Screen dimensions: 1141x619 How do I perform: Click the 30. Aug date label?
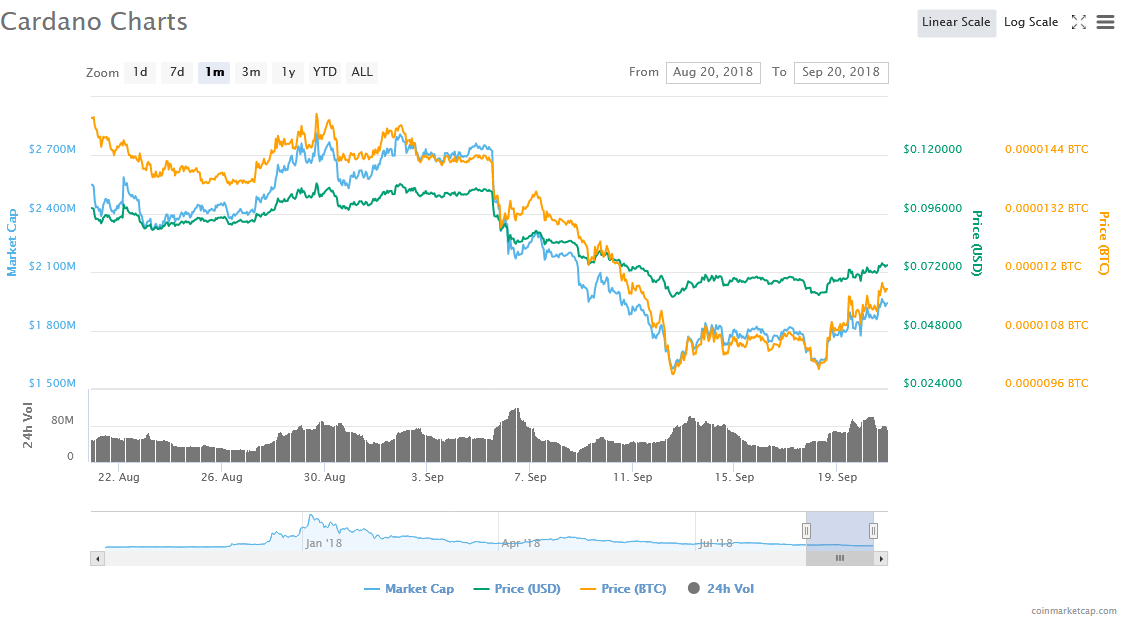point(325,477)
